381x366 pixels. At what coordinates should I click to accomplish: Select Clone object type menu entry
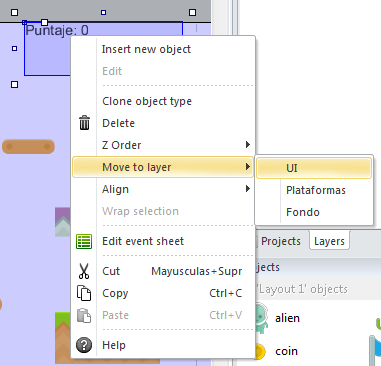click(163, 101)
